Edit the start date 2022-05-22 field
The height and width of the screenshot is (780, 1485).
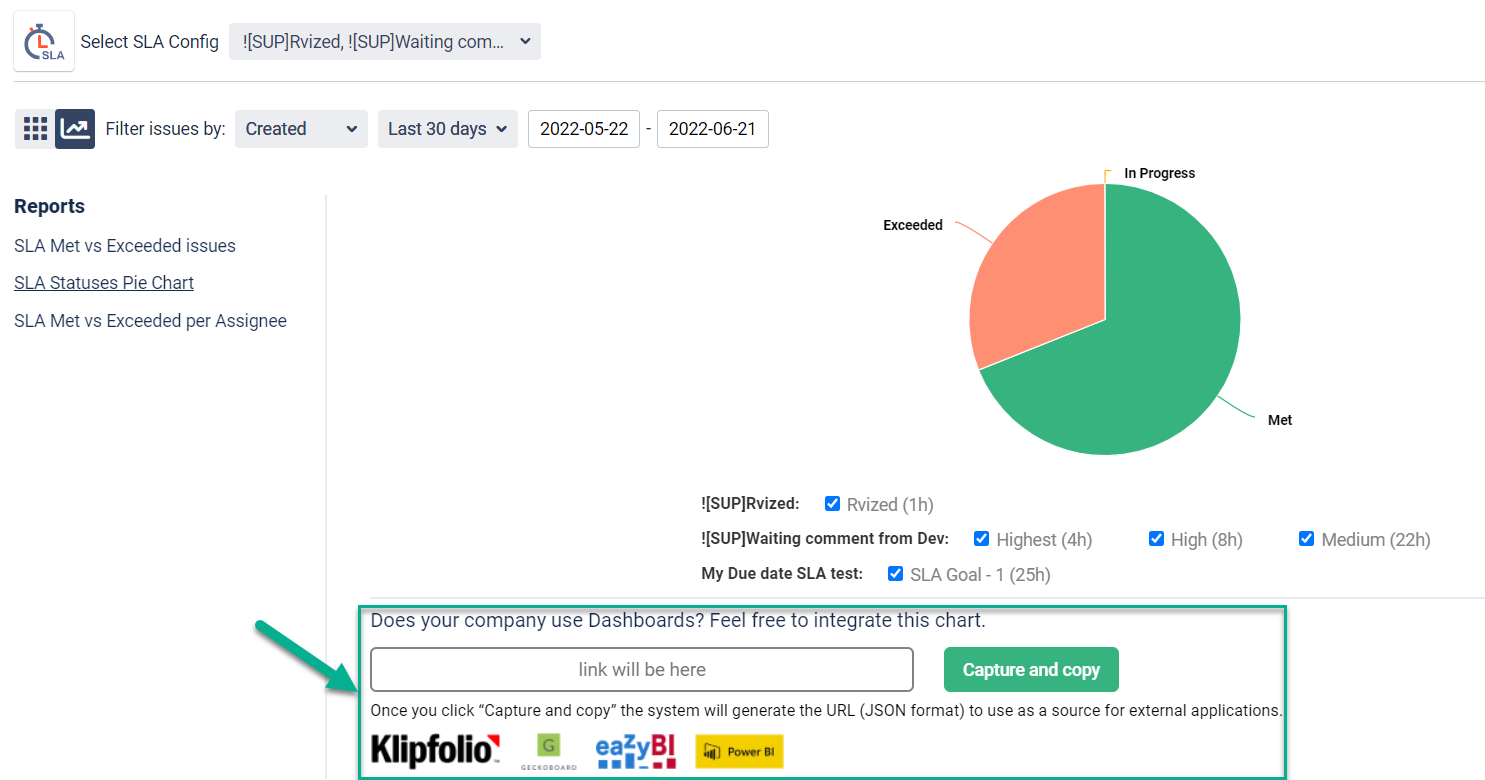point(584,129)
